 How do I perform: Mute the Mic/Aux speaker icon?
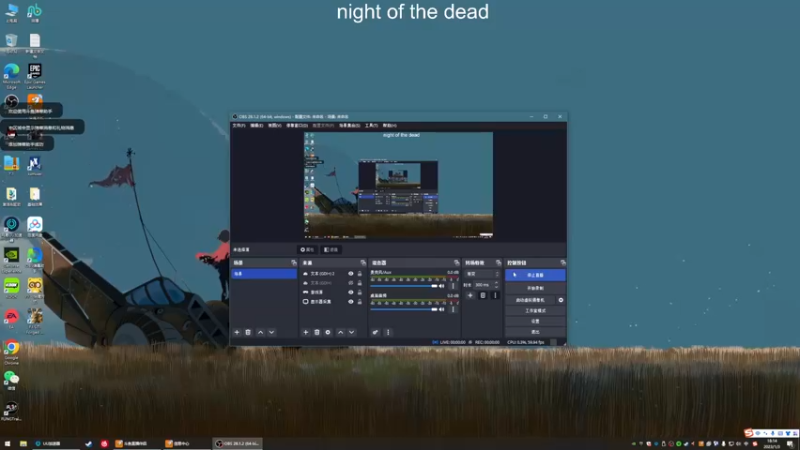(442, 286)
